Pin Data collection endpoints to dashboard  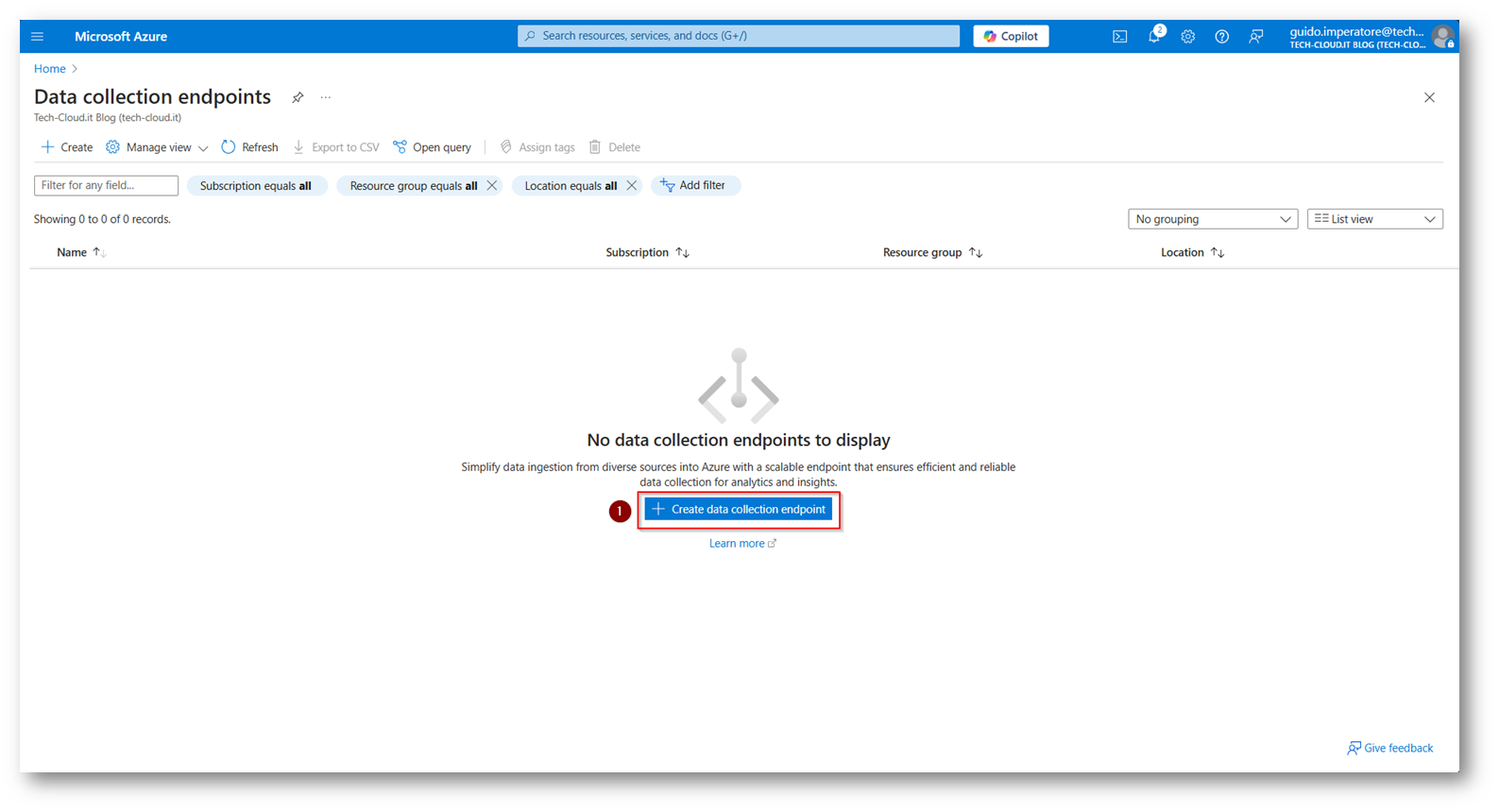click(298, 97)
